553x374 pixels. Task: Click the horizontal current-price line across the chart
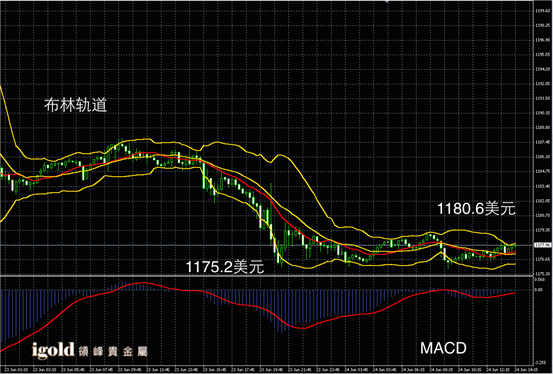point(266,245)
